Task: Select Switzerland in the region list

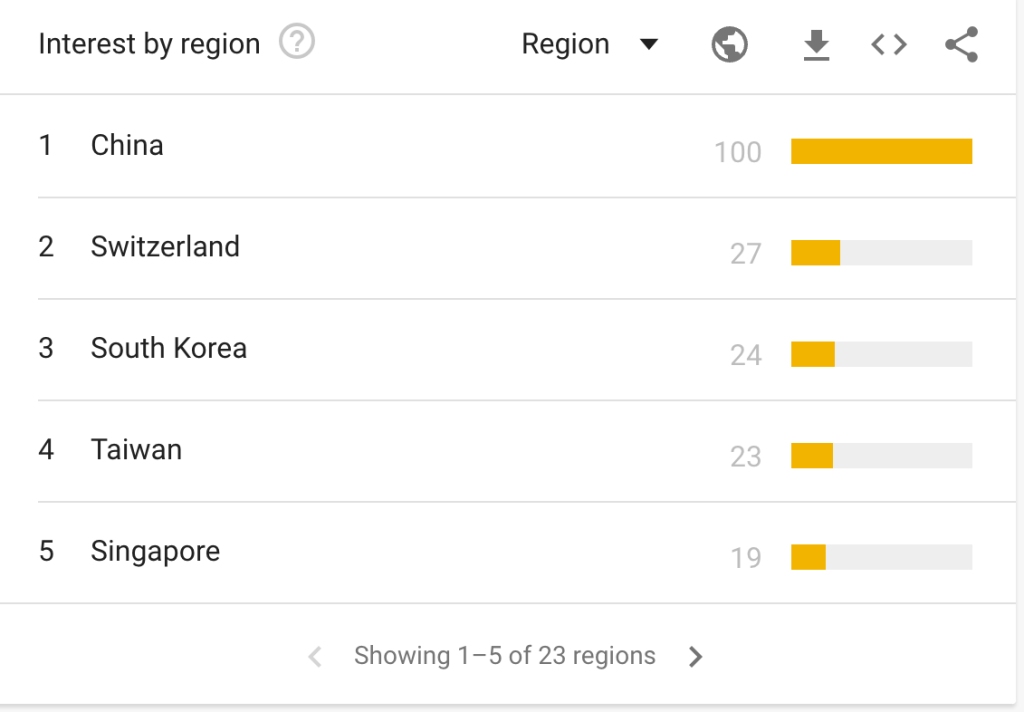Action: 165,247
